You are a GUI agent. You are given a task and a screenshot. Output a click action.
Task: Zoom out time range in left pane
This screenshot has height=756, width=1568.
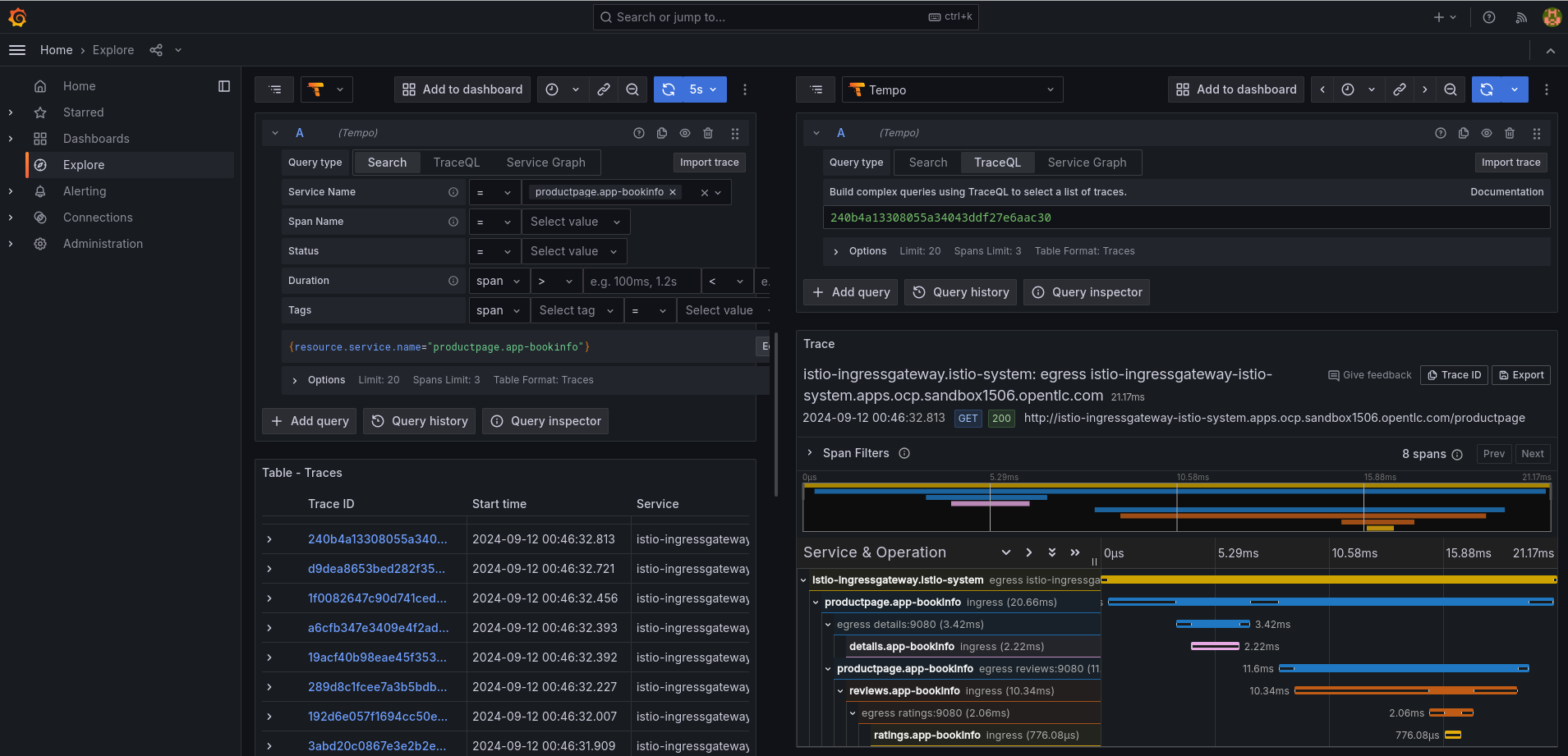coord(632,89)
